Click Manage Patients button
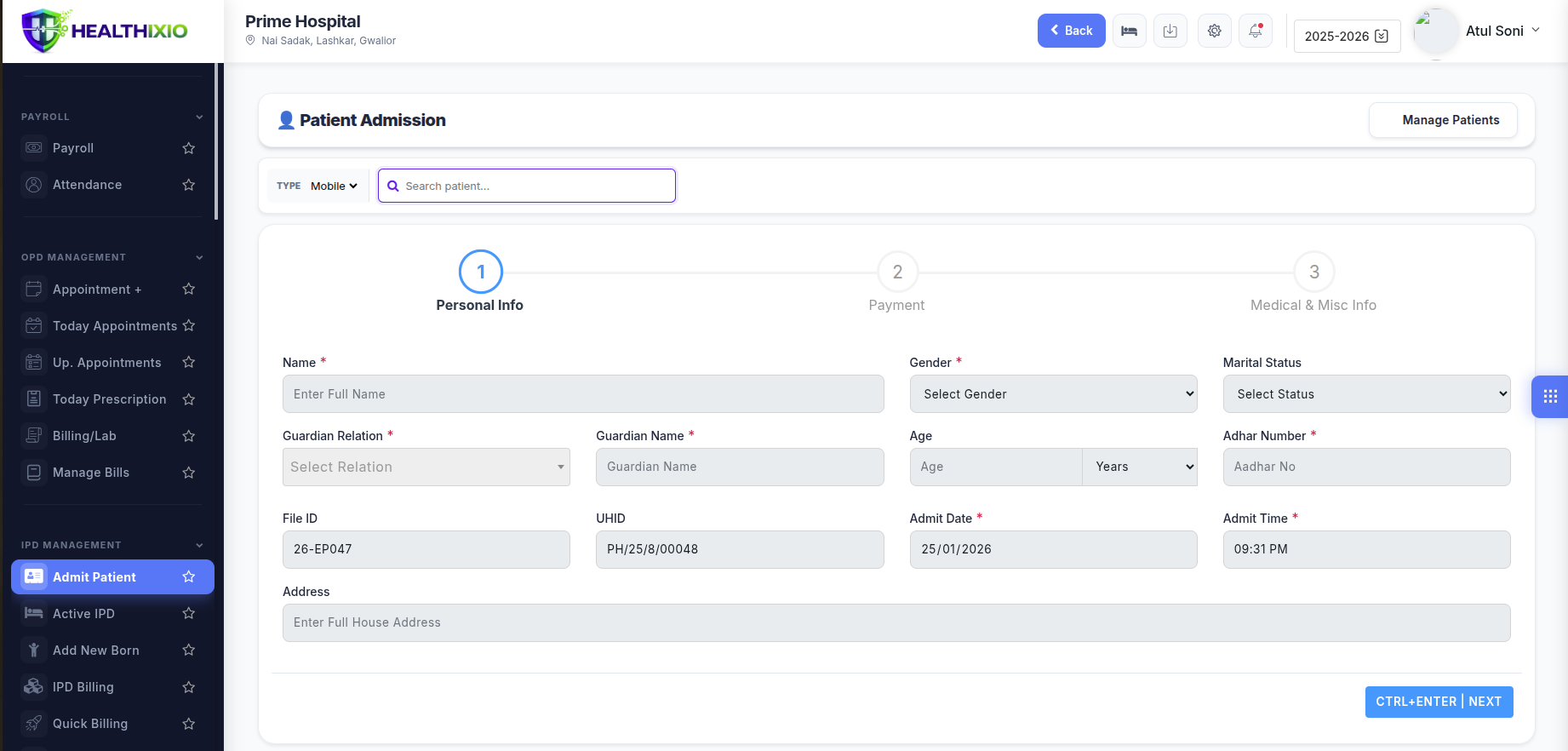This screenshot has height=751, width=1568. 1443,120
